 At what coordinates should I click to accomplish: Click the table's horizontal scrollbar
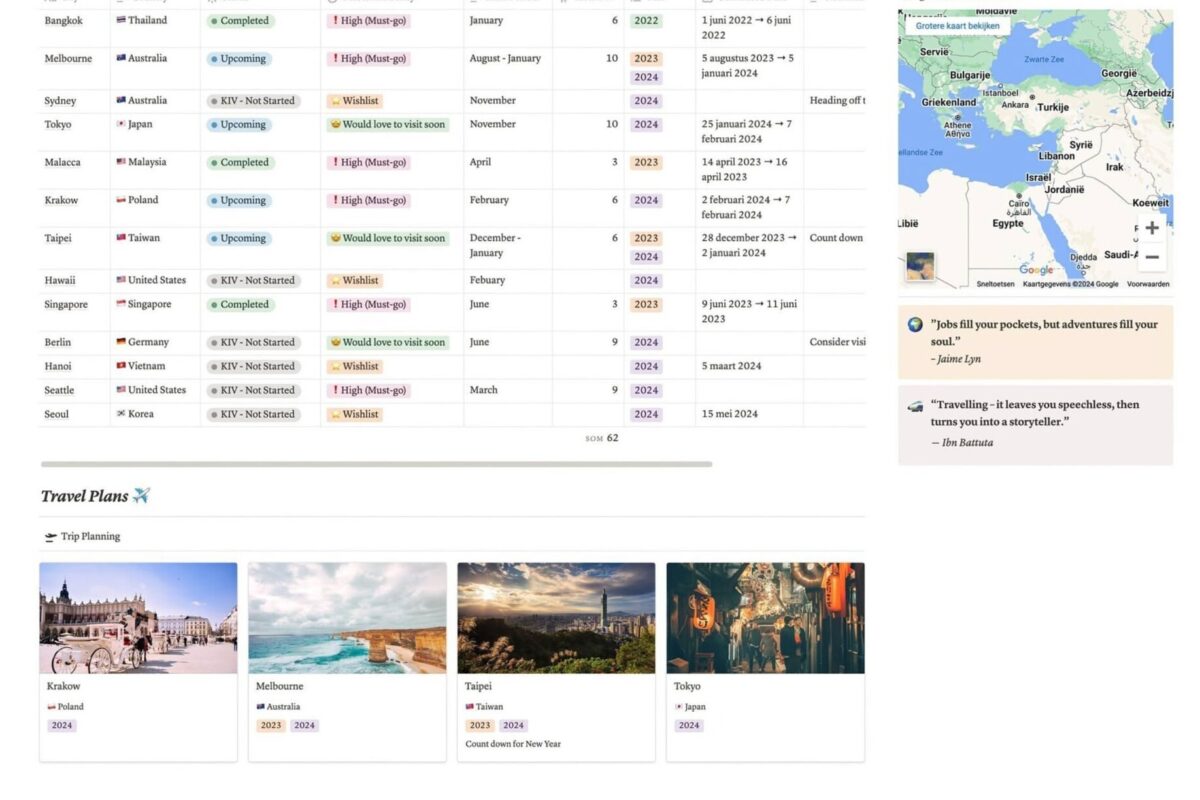click(x=376, y=464)
